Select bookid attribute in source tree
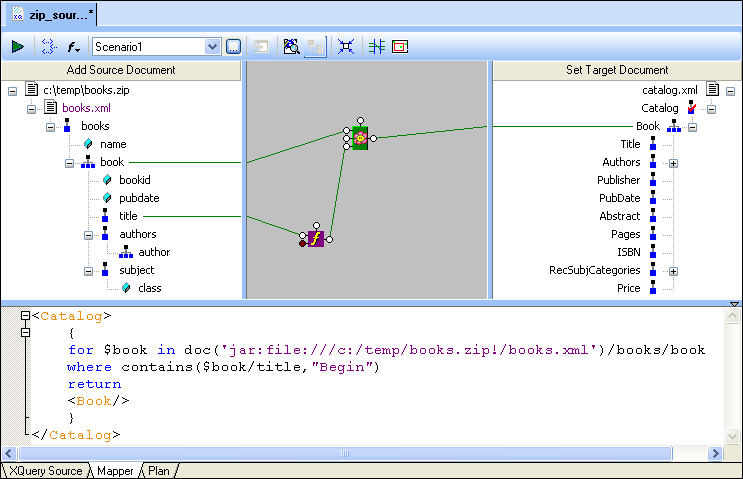 tap(135, 180)
